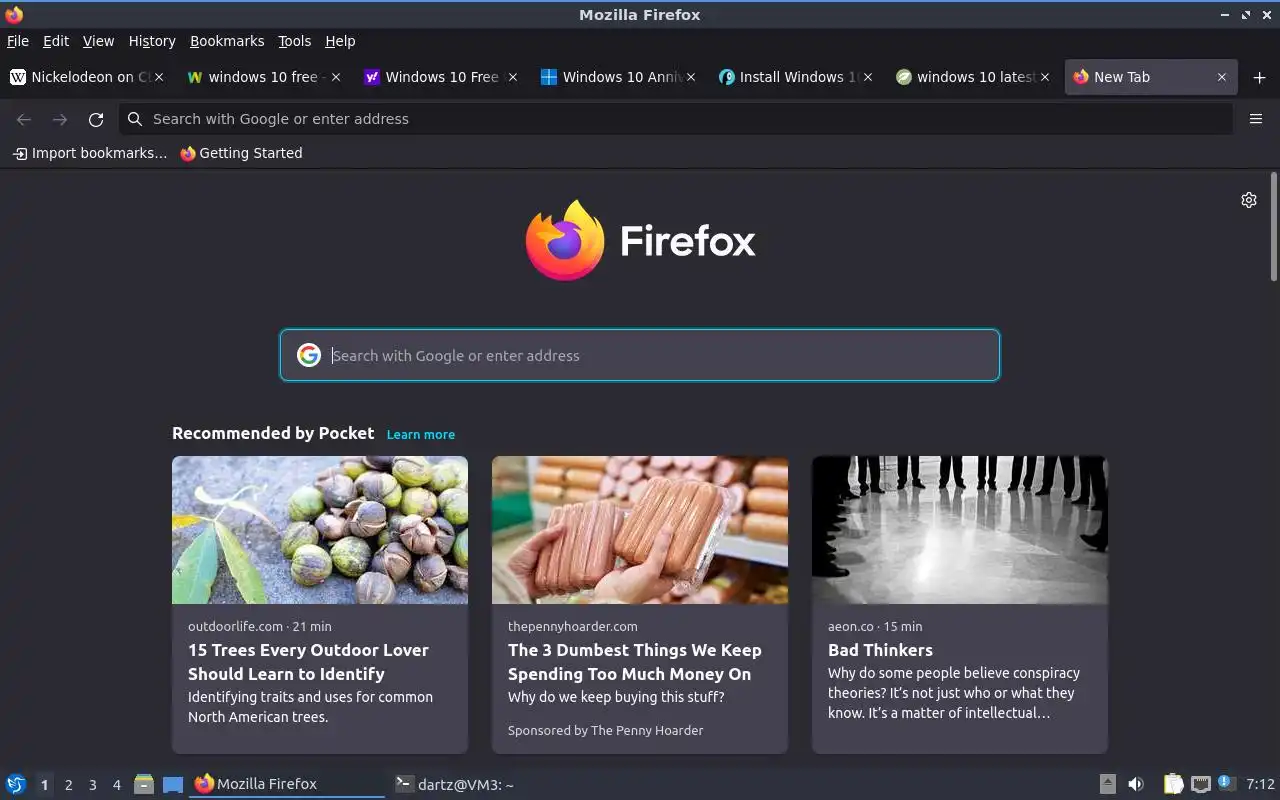Open 'The 3 Dumbest Things' headline

point(635,662)
